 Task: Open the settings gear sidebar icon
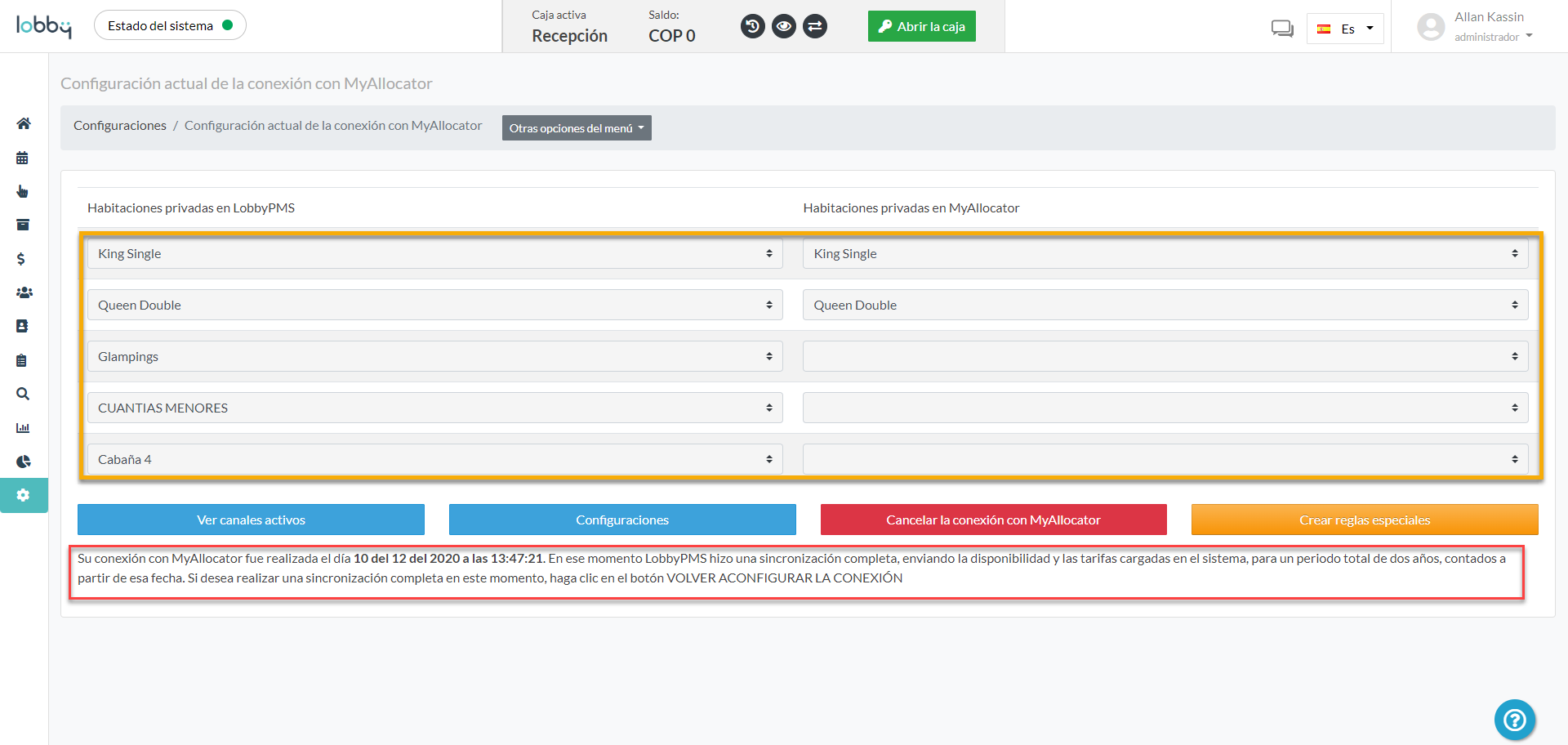tap(24, 495)
